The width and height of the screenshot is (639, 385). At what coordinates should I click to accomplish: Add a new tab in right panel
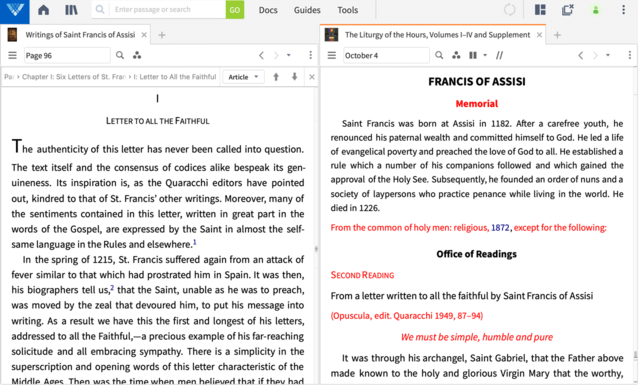(x=557, y=35)
